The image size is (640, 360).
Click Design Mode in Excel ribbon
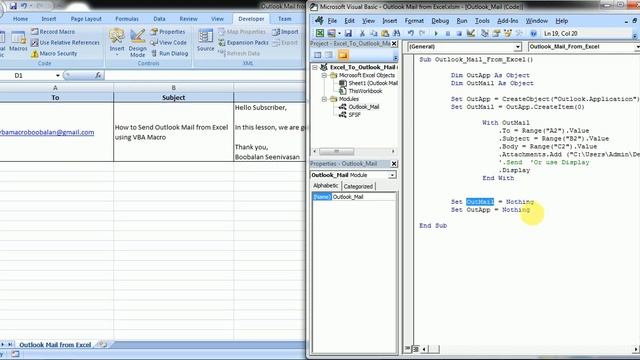tap(138, 42)
